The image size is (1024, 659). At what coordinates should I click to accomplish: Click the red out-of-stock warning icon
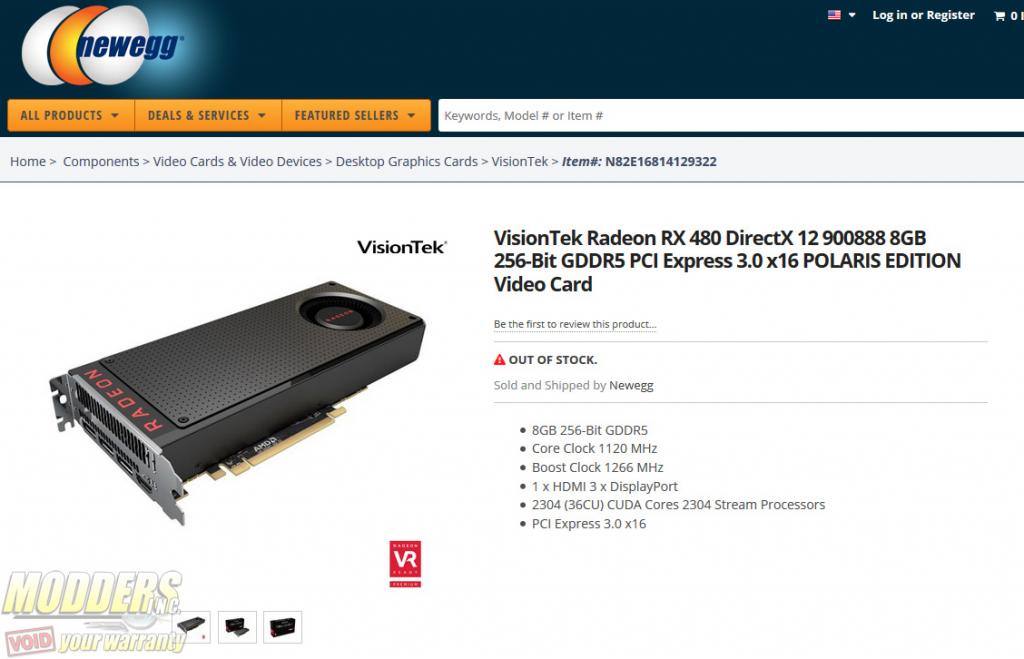[500, 360]
